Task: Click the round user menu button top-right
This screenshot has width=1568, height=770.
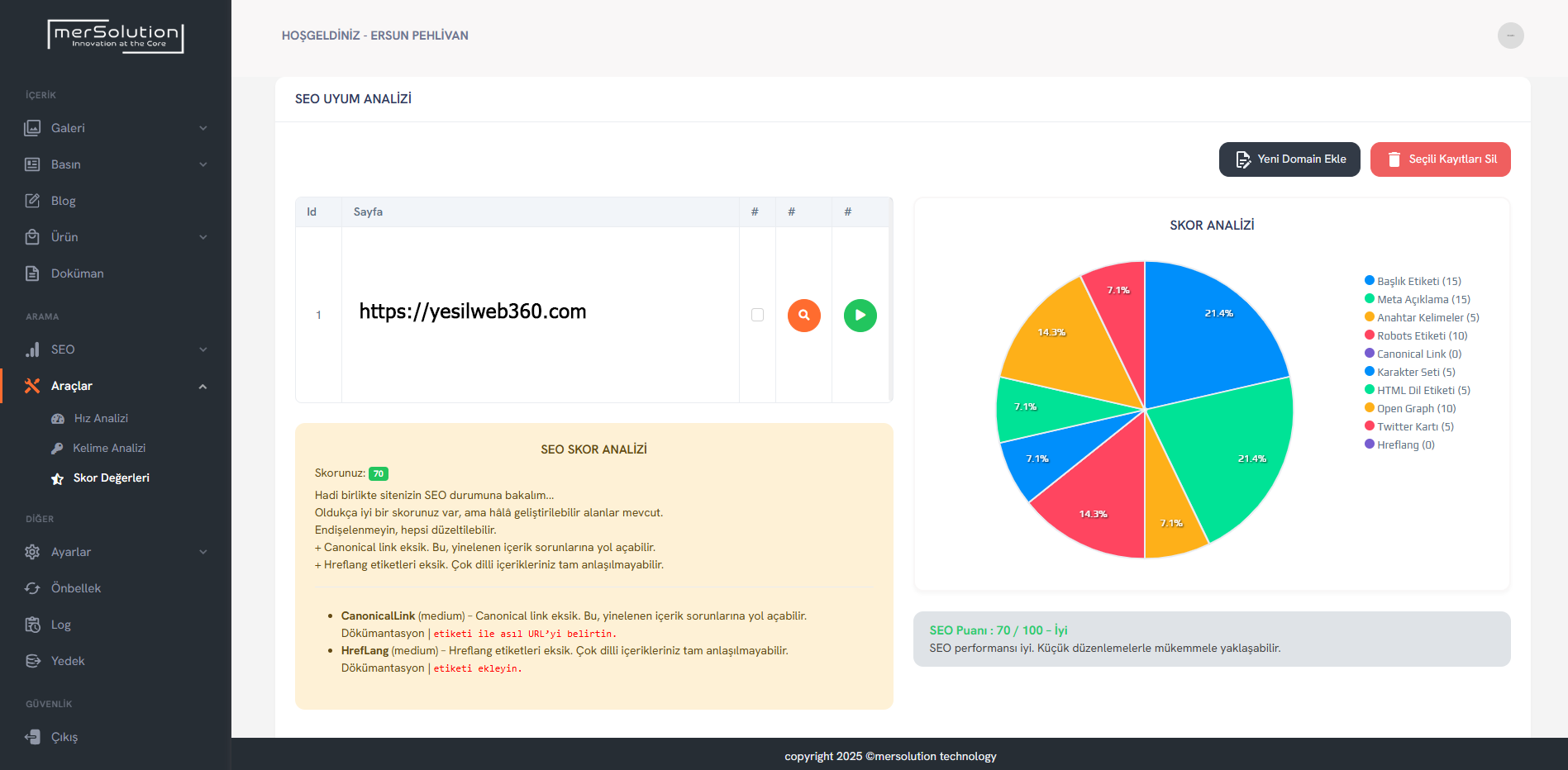Action: tap(1510, 36)
